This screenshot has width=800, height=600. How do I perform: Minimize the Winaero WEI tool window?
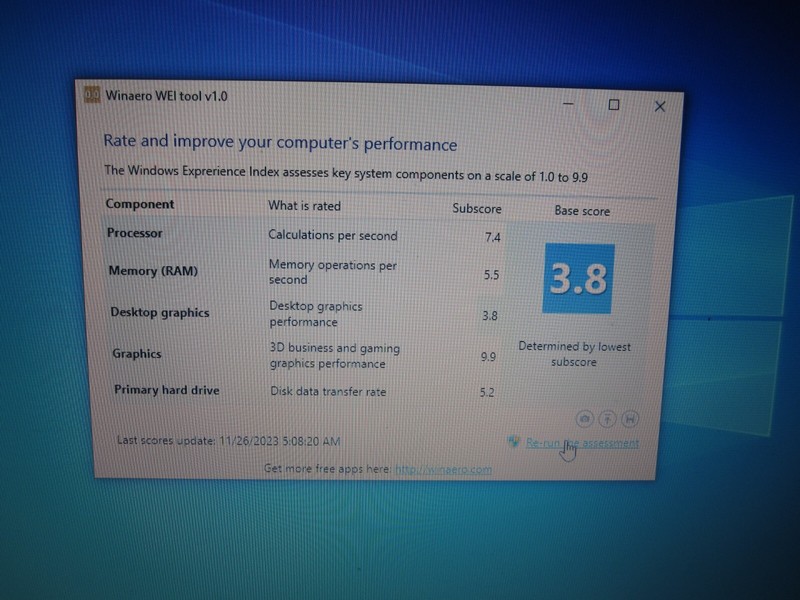tap(568, 104)
